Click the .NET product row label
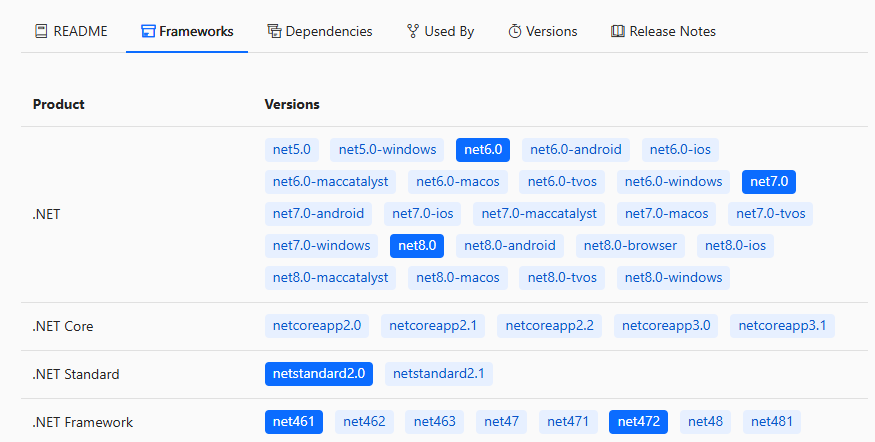The height and width of the screenshot is (442, 875). (x=46, y=214)
